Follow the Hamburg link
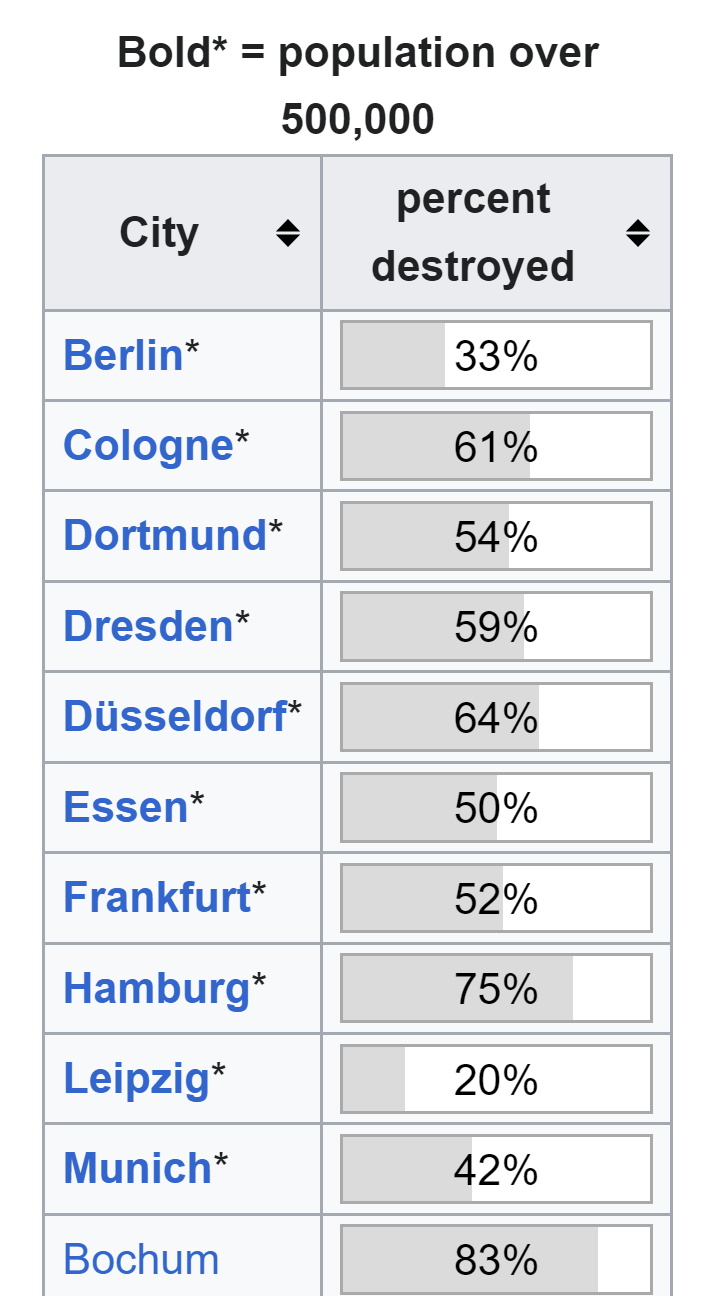 pos(156,988)
